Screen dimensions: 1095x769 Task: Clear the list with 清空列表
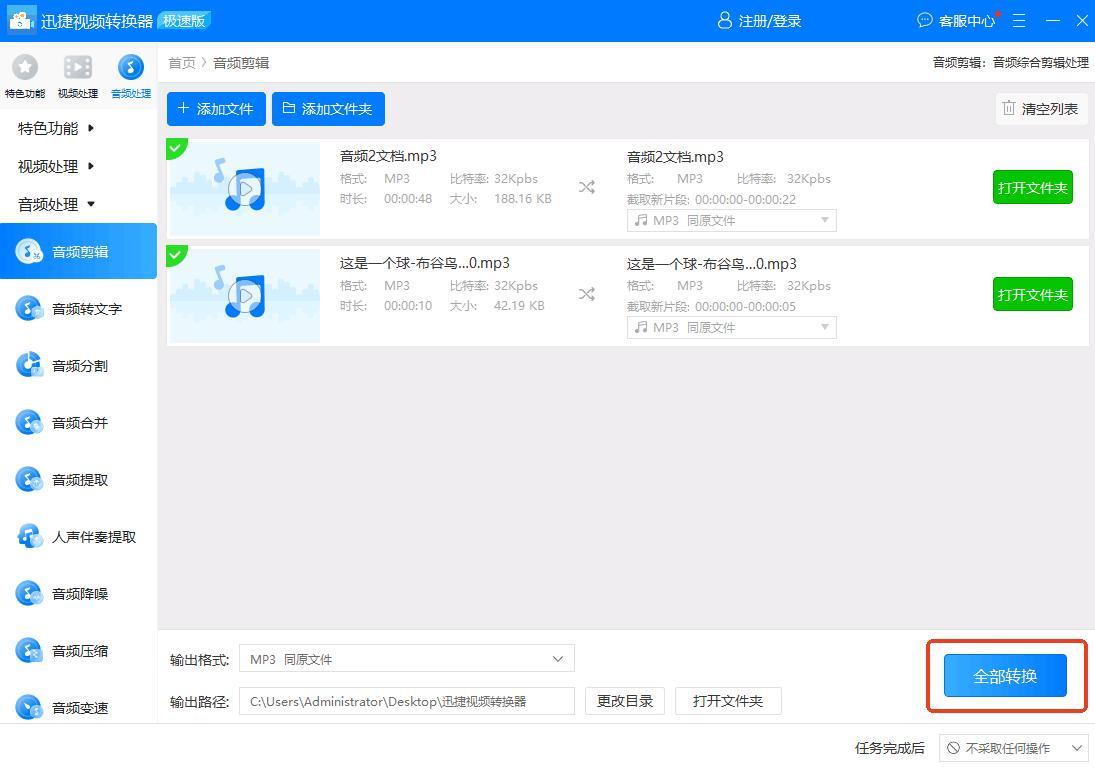[1040, 109]
